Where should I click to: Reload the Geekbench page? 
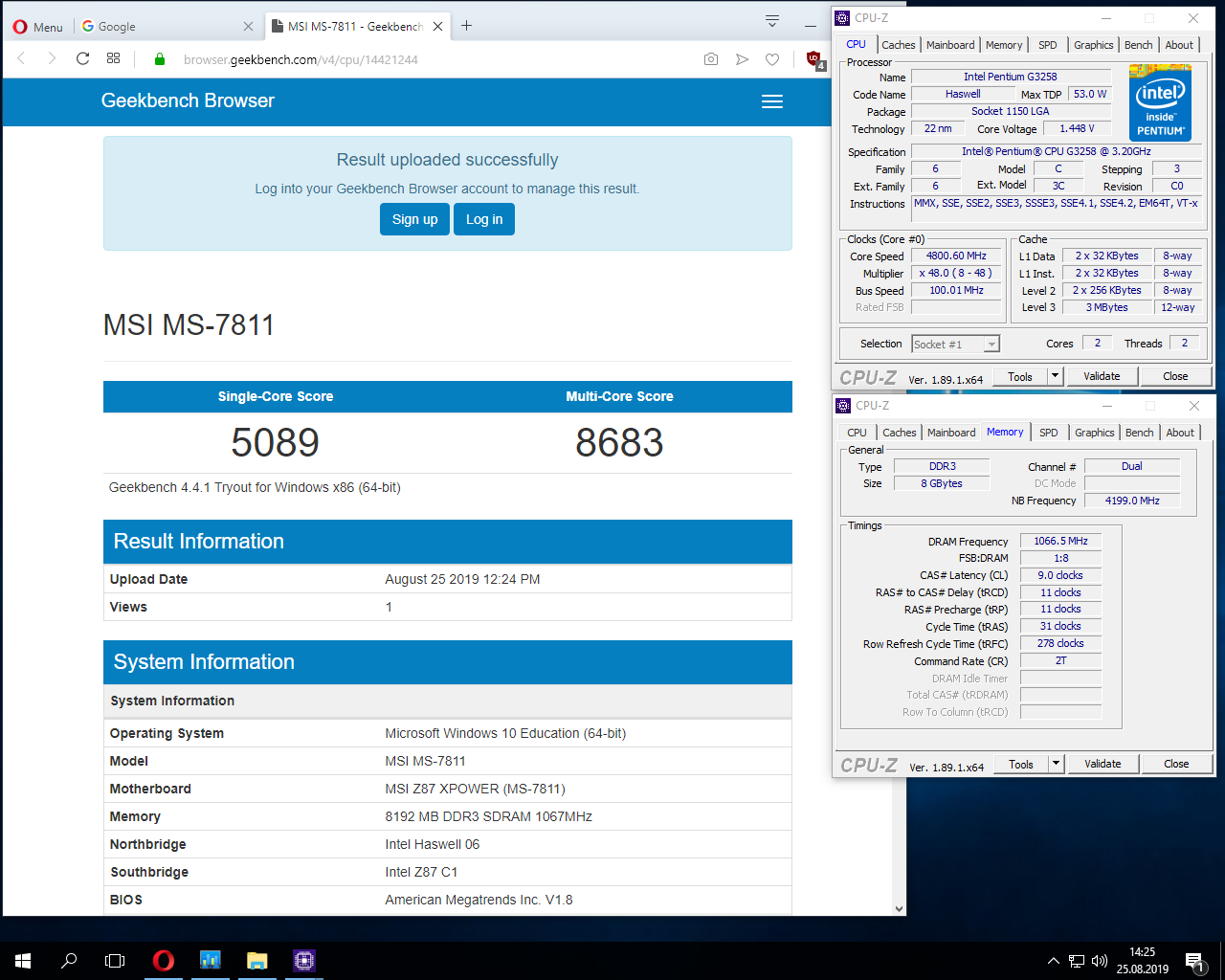pyautogui.click(x=82, y=58)
